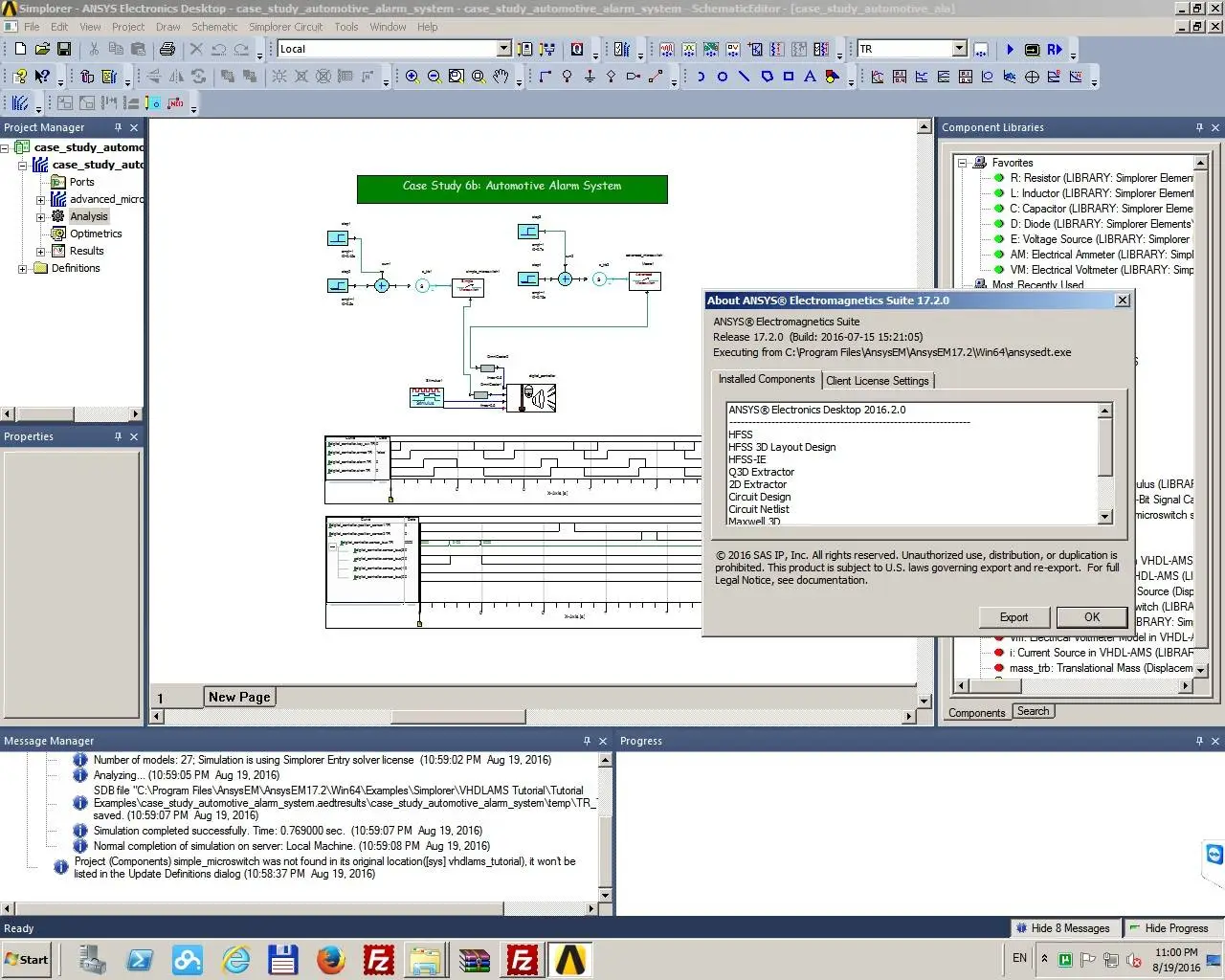This screenshot has height=980, width=1225.
Task: Click the blue R-arrow simulation icon
Action: tap(1054, 49)
